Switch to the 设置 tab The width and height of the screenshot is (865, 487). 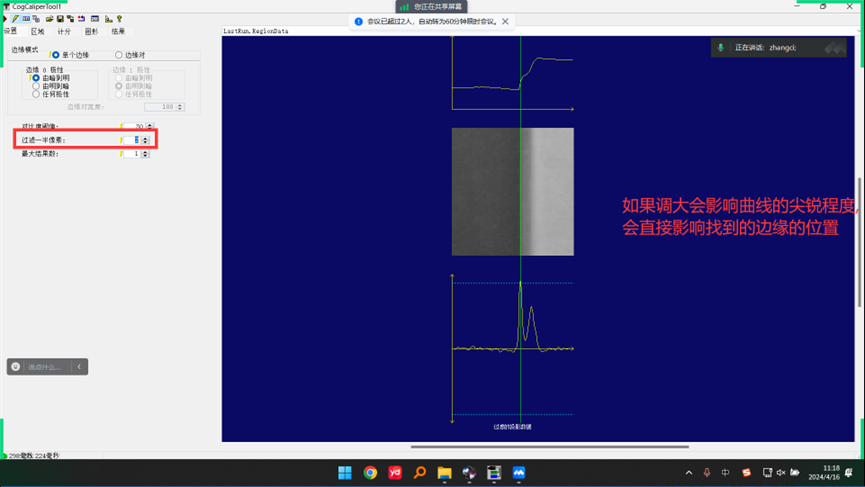(10, 31)
